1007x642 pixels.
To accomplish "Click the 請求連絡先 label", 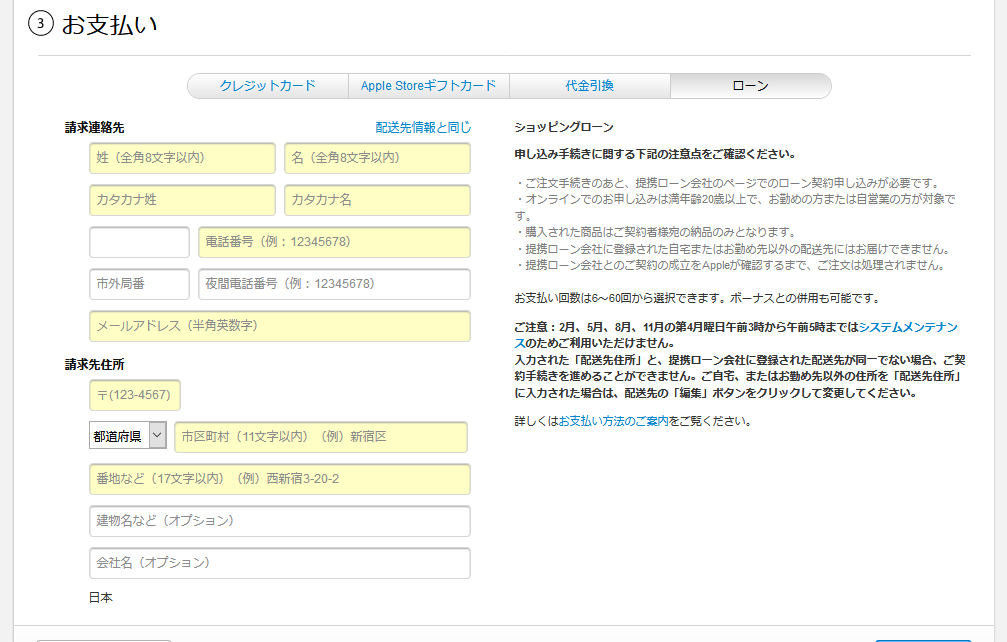I will (x=94, y=128).
